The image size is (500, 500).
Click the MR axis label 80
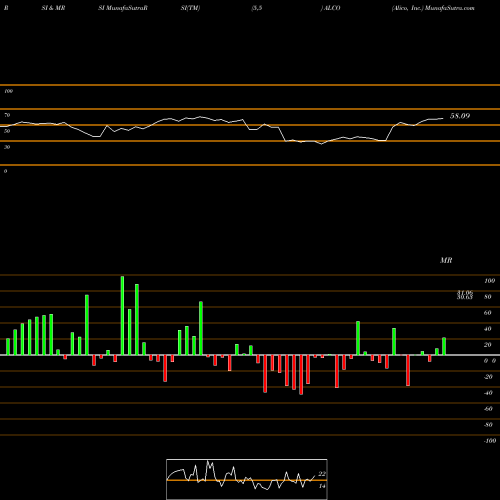[x=487, y=297]
